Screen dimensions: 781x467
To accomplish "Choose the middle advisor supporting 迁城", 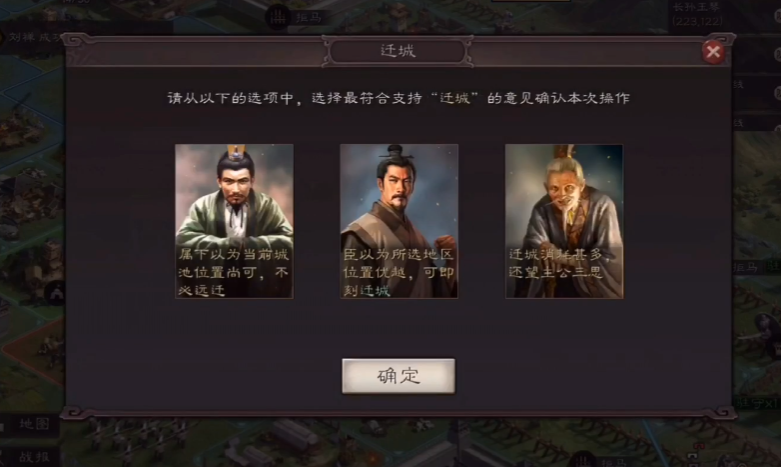I will coord(399,222).
